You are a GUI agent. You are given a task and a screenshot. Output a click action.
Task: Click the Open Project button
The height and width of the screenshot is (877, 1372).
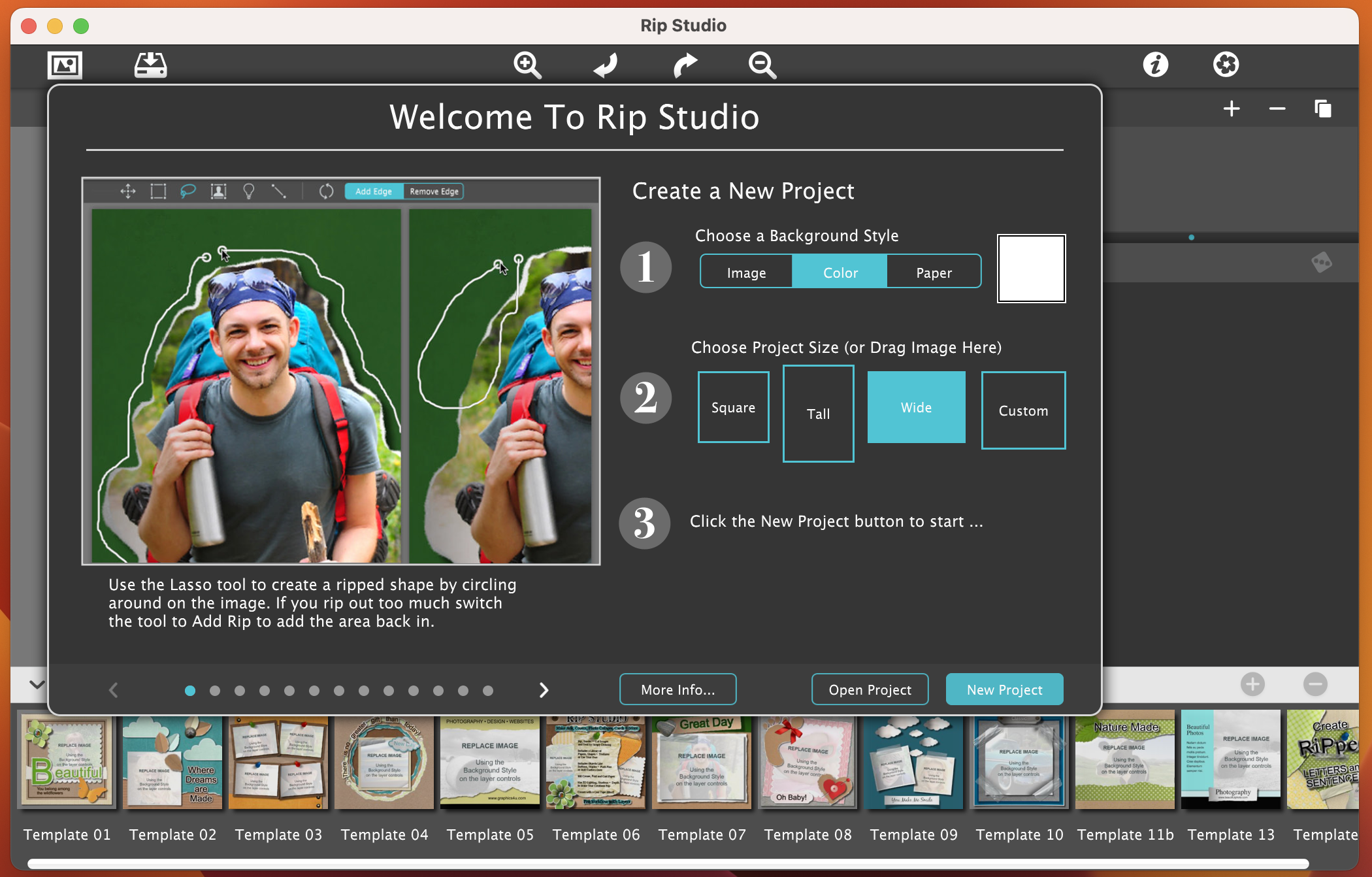[x=870, y=689]
